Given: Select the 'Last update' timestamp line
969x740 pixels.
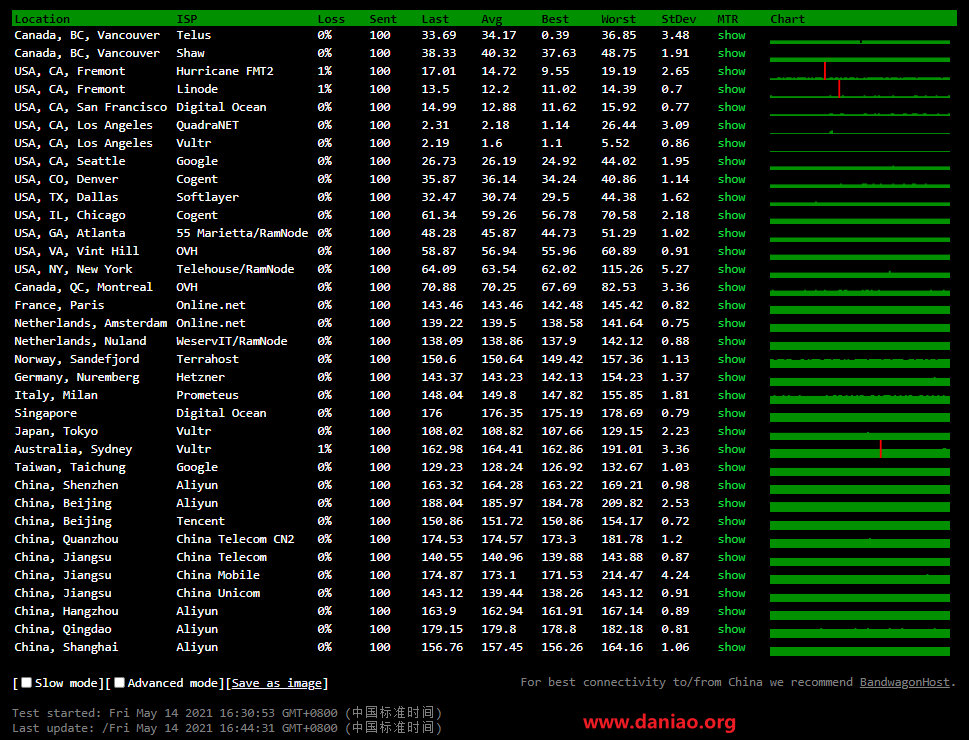Looking at the screenshot, I should 227,728.
